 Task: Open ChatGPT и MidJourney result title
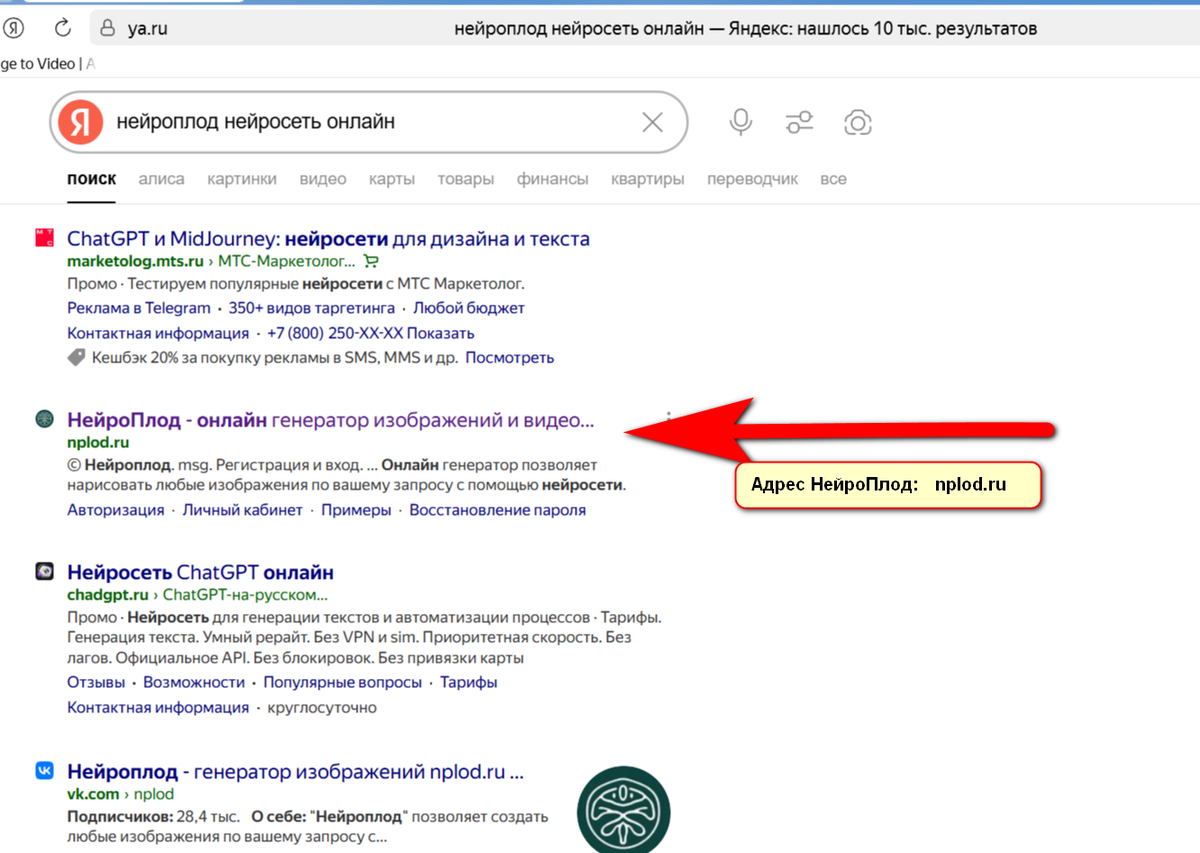click(x=328, y=239)
